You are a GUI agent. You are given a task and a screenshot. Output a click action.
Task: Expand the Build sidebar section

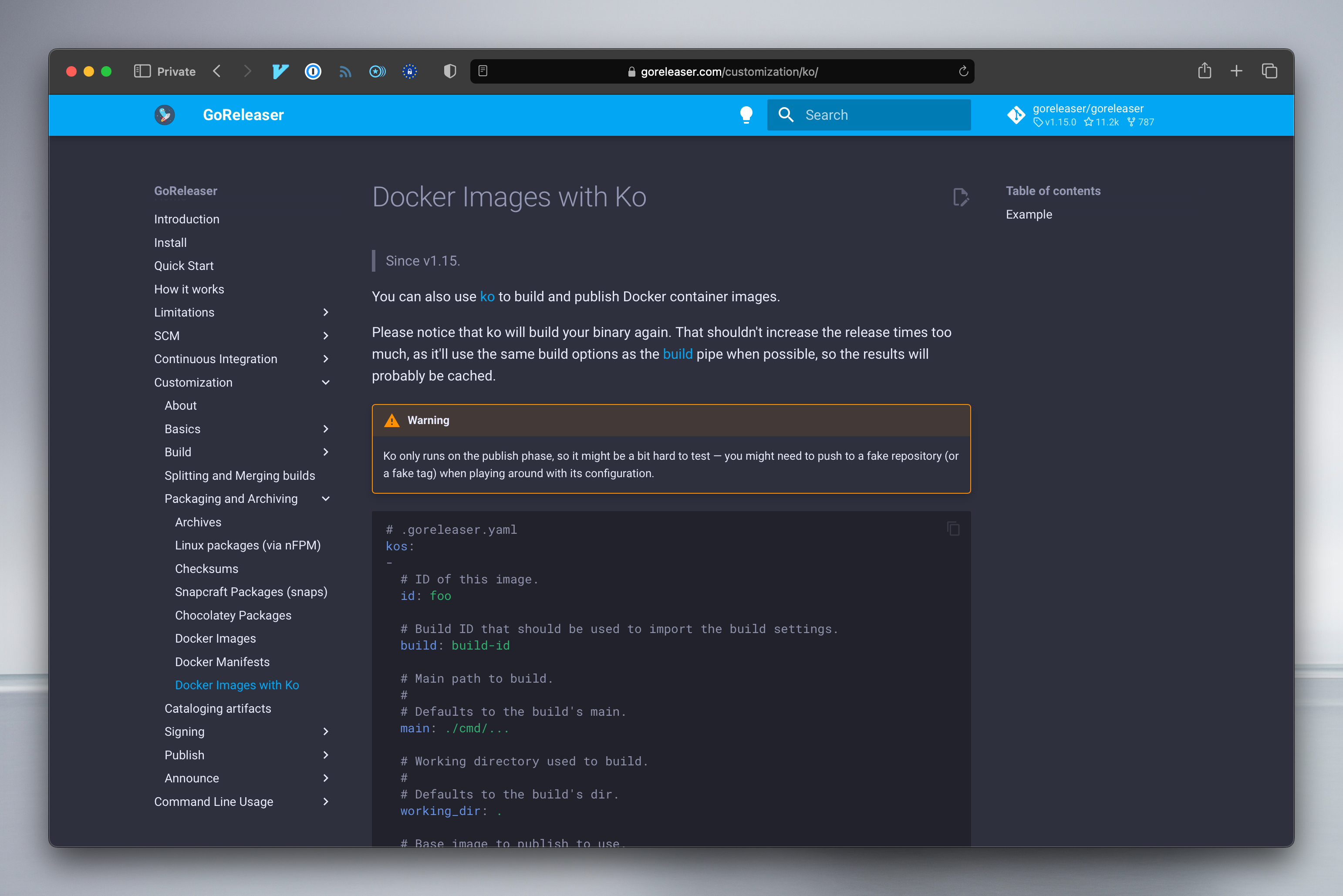tap(326, 452)
